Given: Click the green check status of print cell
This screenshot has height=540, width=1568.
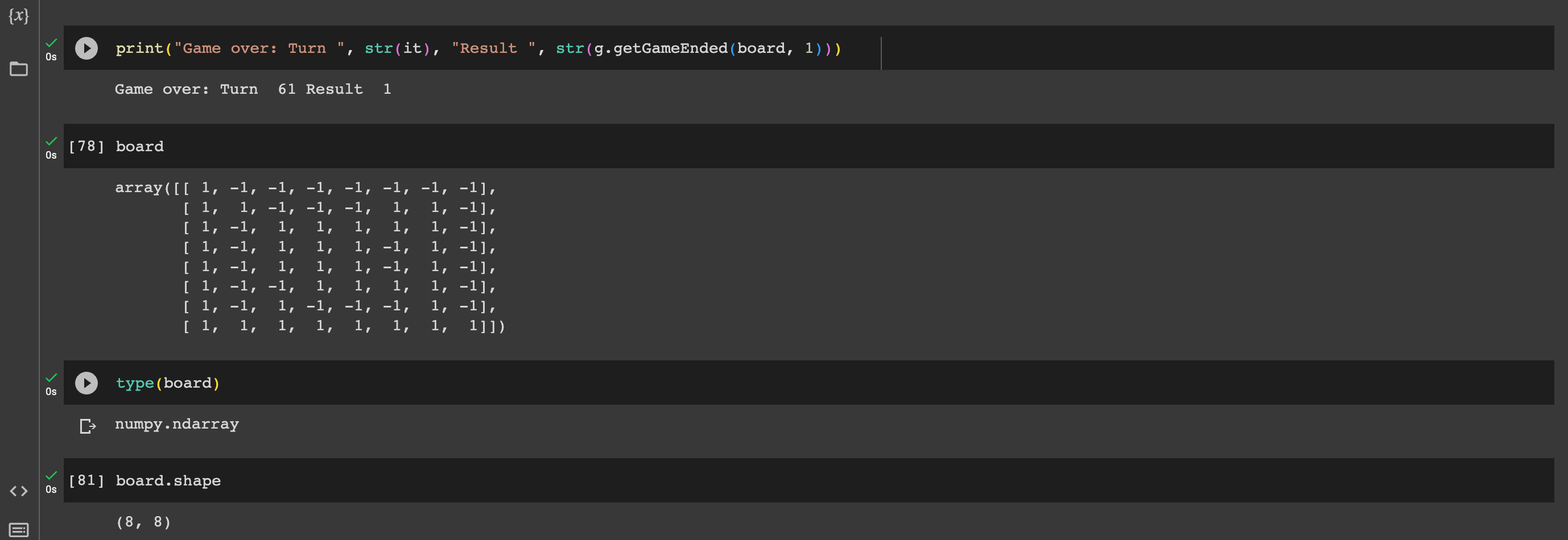Looking at the screenshot, I should [51, 43].
